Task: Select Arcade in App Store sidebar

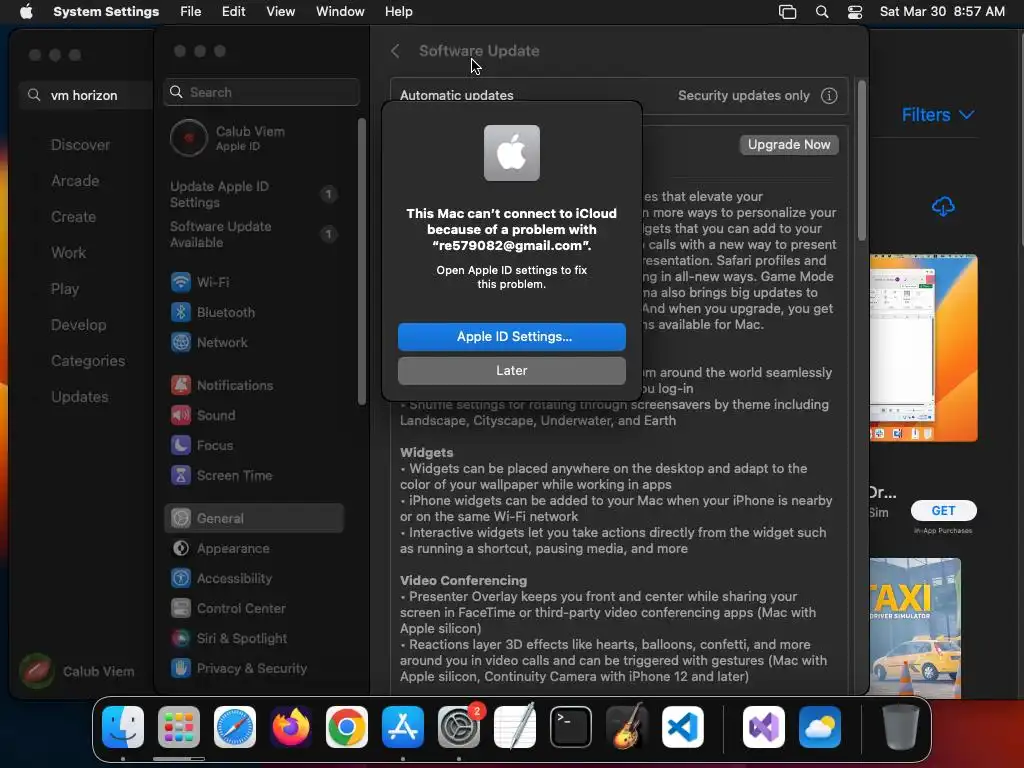Action: click(x=75, y=181)
